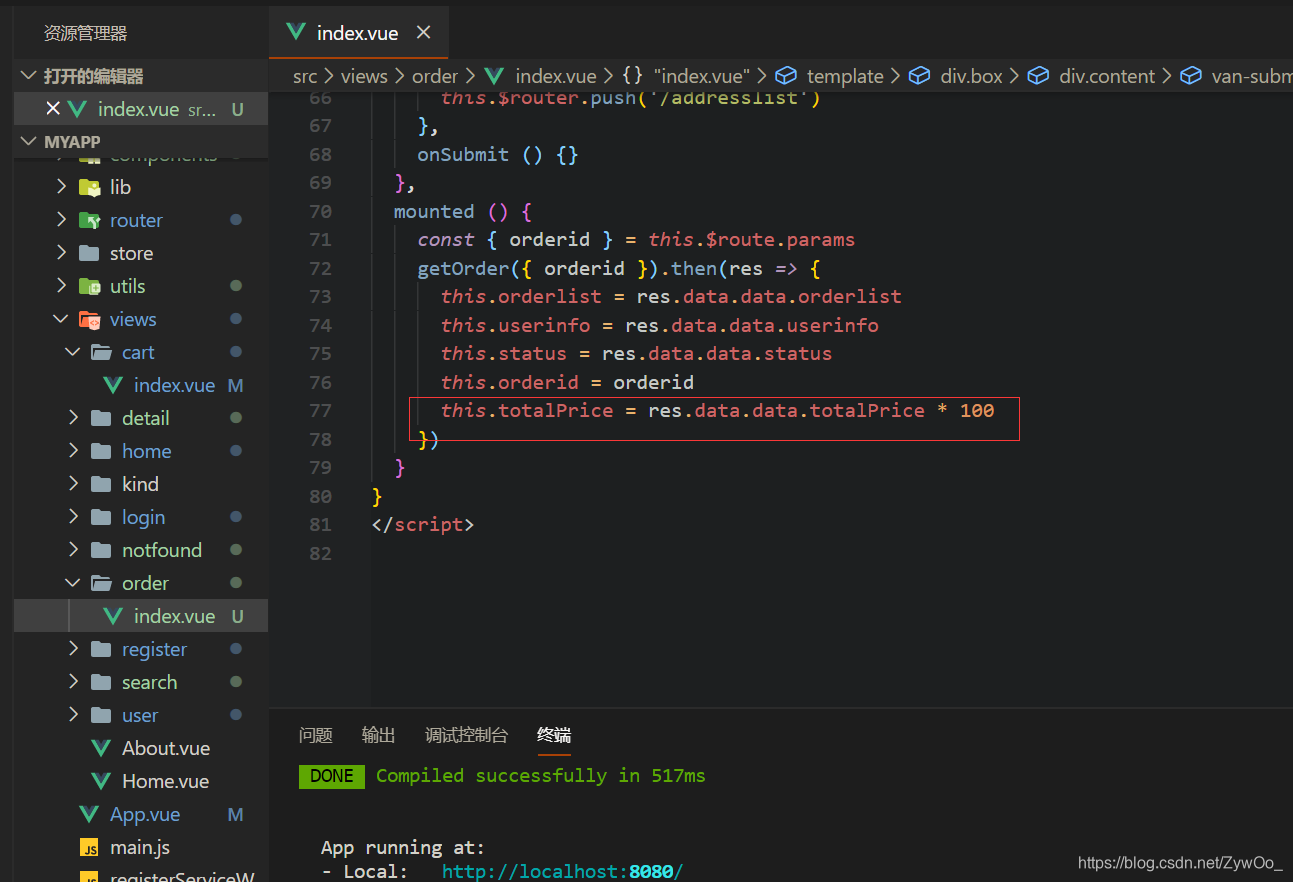1293x882 pixels.
Task: Click the store folder icon
Action: pos(90,253)
